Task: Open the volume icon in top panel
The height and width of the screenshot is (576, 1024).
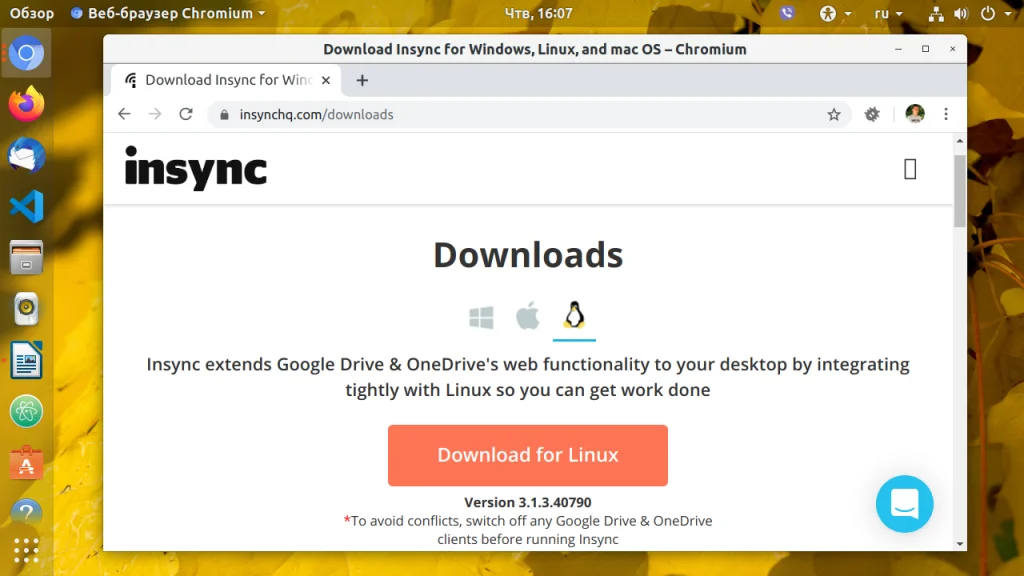Action: (961, 13)
